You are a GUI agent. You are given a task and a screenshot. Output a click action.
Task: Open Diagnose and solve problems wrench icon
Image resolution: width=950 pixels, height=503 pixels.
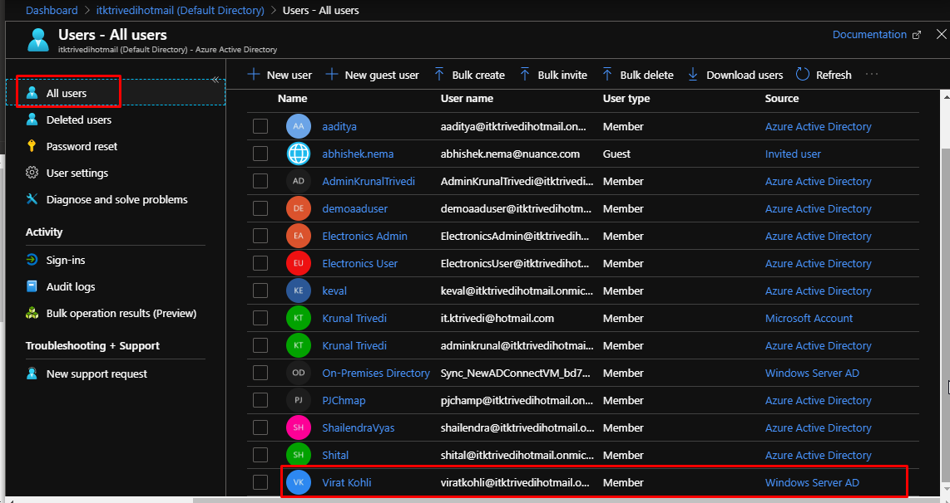(x=32, y=200)
